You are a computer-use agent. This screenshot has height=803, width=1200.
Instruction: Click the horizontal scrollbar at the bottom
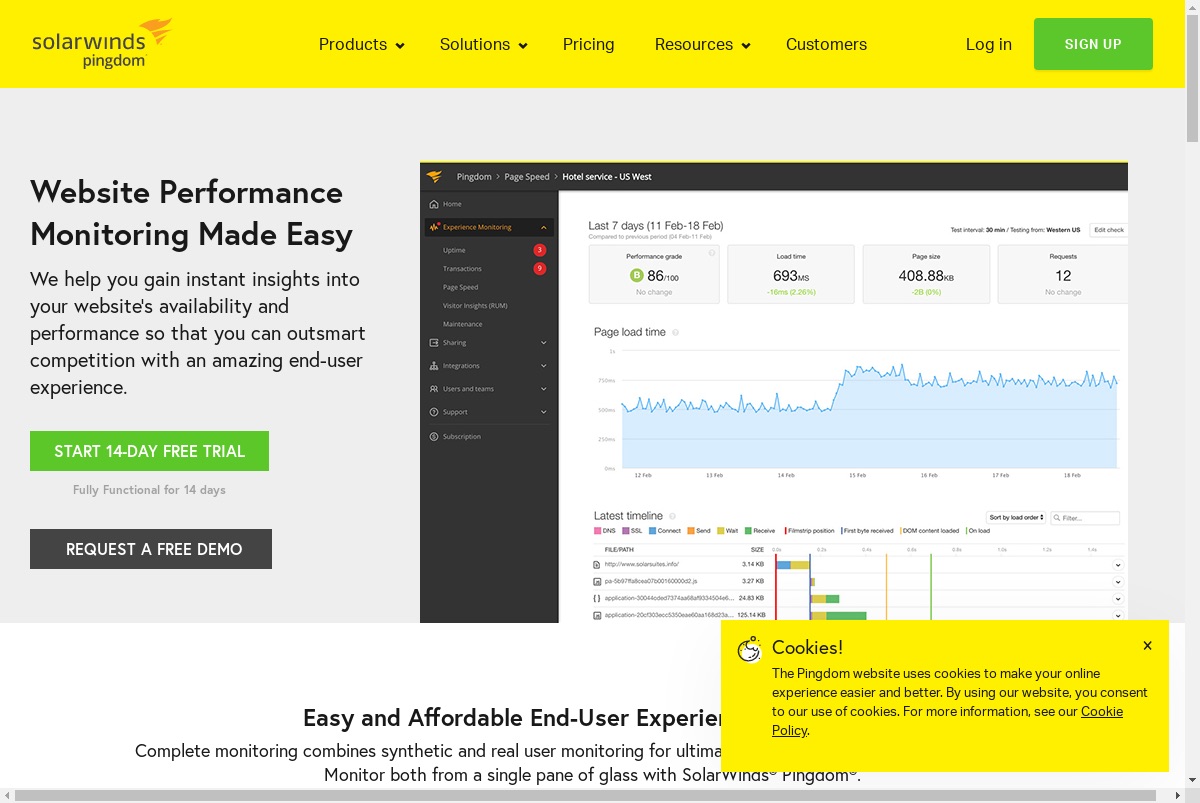(585, 795)
